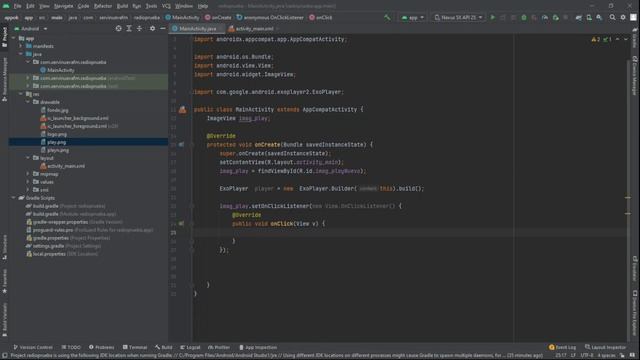640x360 pixels.
Task: Open IDE settings gear in main toolbar
Action: [x=623, y=18]
